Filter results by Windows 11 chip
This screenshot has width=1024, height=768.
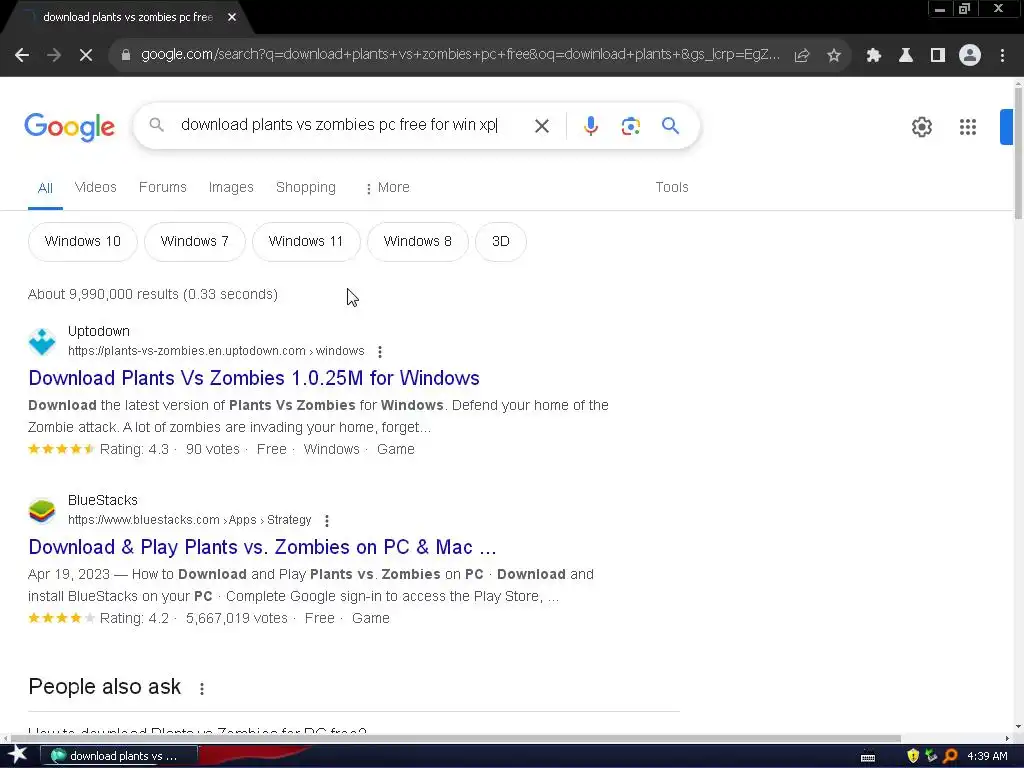pos(306,242)
